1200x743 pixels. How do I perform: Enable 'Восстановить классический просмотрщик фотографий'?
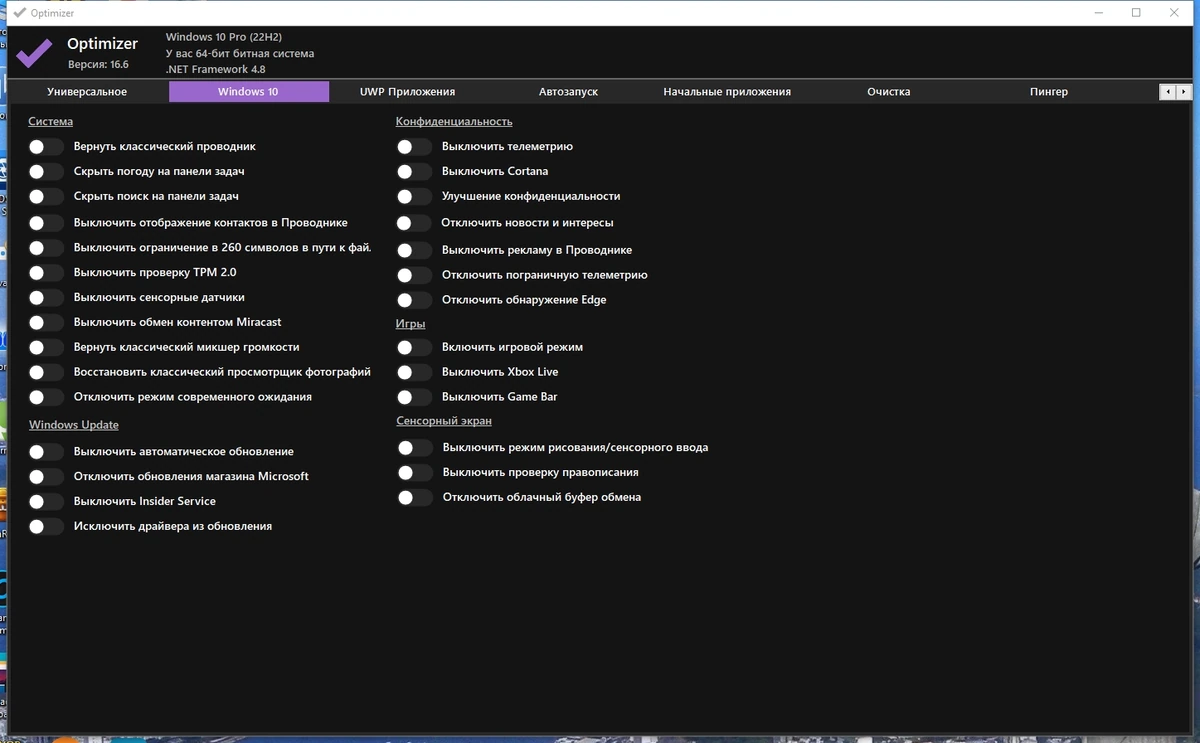46,372
